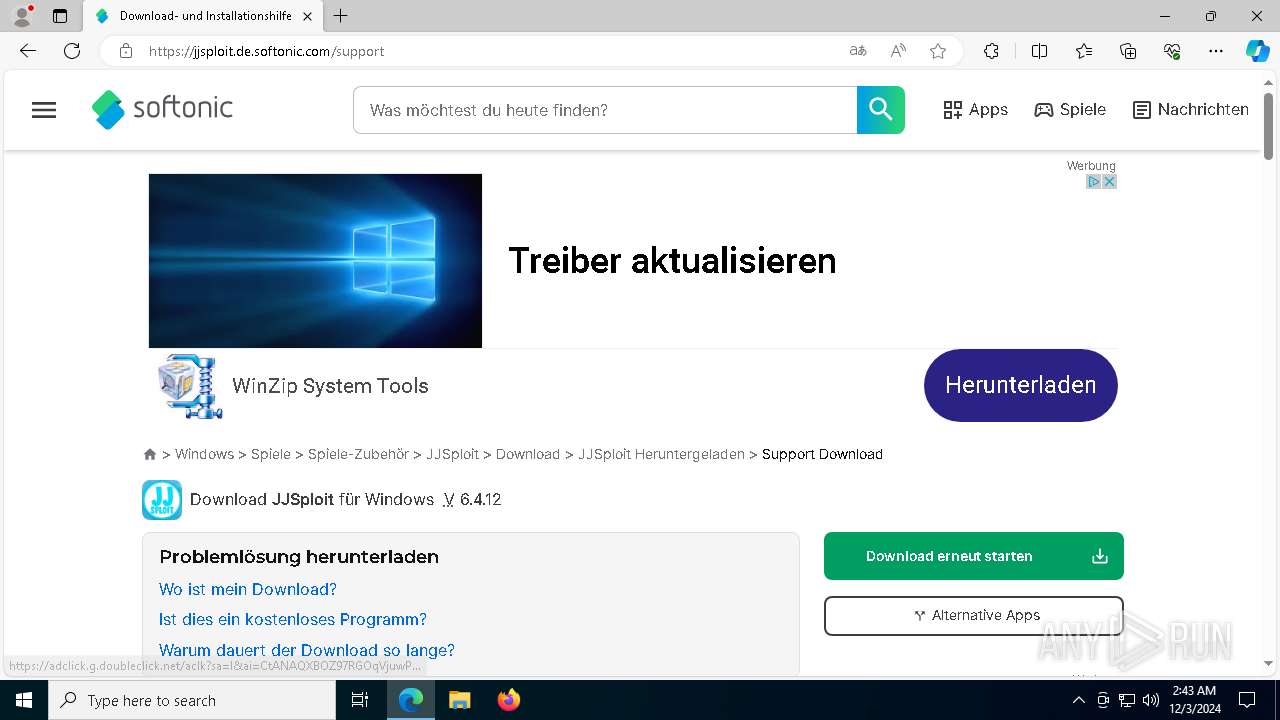This screenshot has height=720, width=1280.
Task: Open a new browser tab
Action: pos(341,16)
